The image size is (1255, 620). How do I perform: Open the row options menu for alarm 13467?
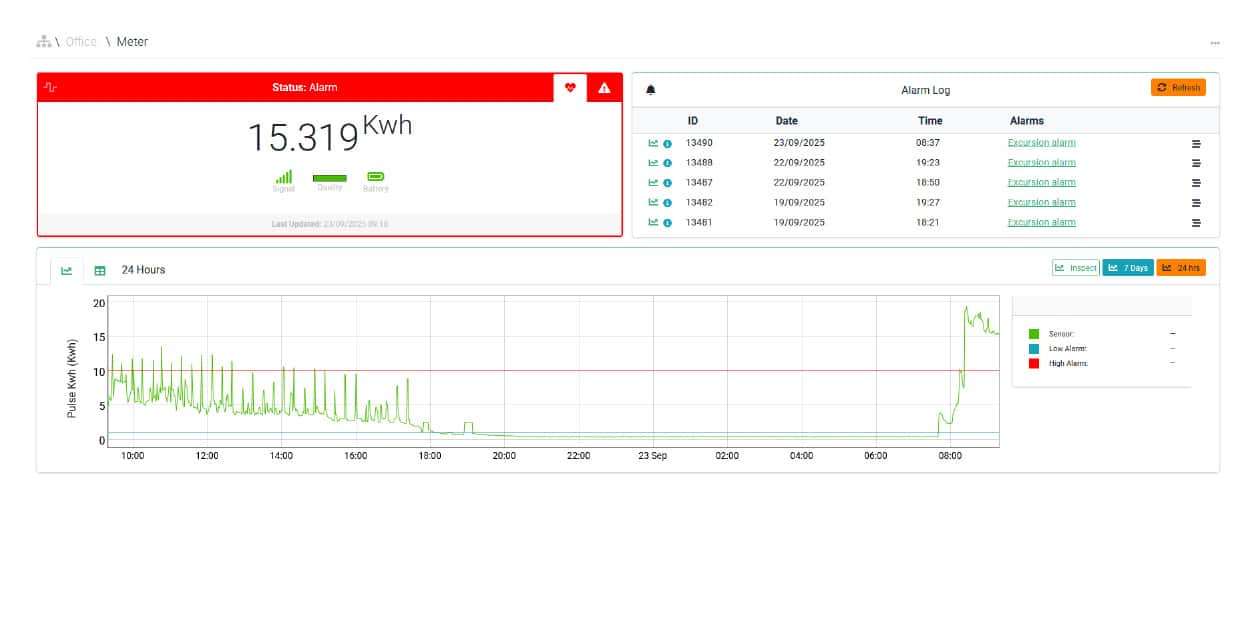pos(1196,182)
